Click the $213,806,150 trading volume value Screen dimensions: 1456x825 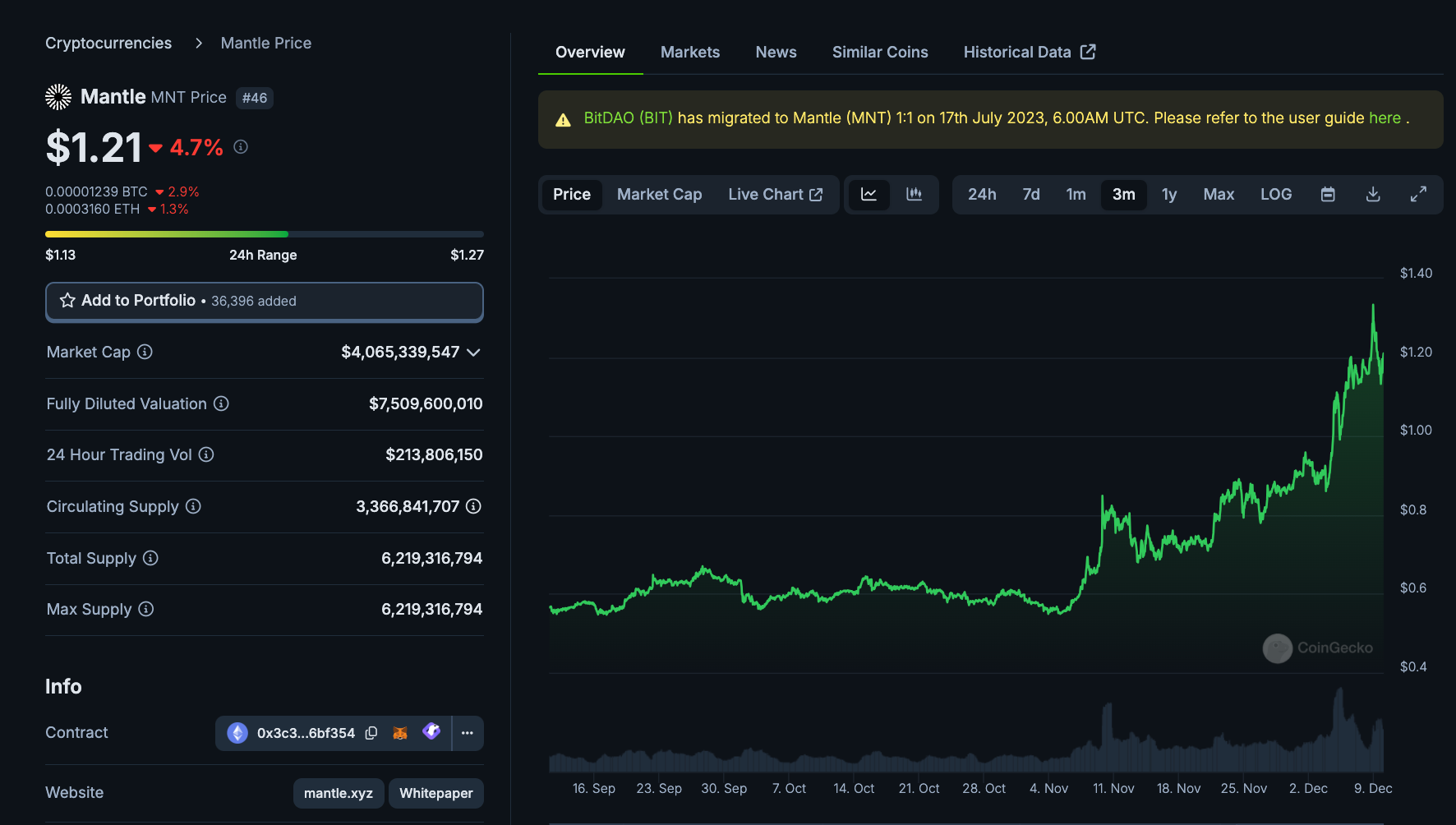[434, 454]
